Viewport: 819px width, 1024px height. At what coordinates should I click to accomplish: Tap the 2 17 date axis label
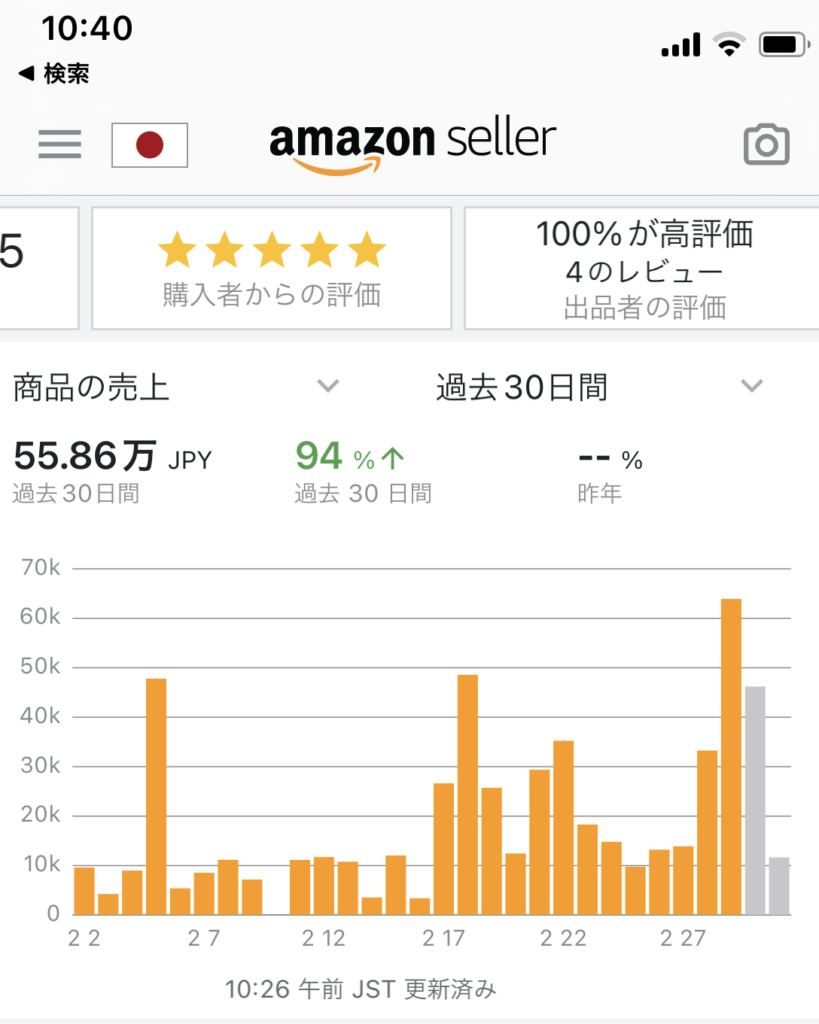click(443, 938)
